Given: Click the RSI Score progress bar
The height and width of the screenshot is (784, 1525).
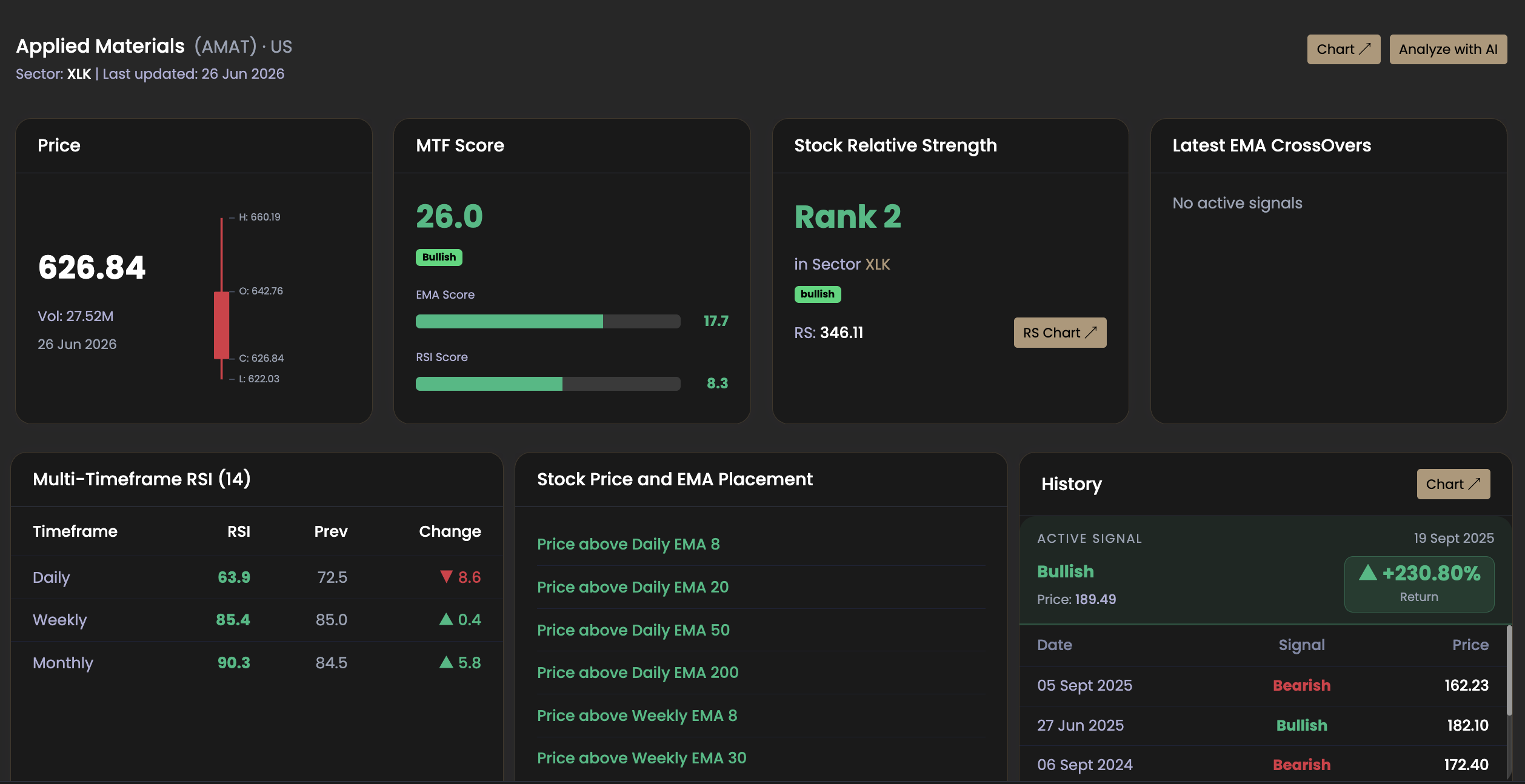Looking at the screenshot, I should [x=548, y=384].
